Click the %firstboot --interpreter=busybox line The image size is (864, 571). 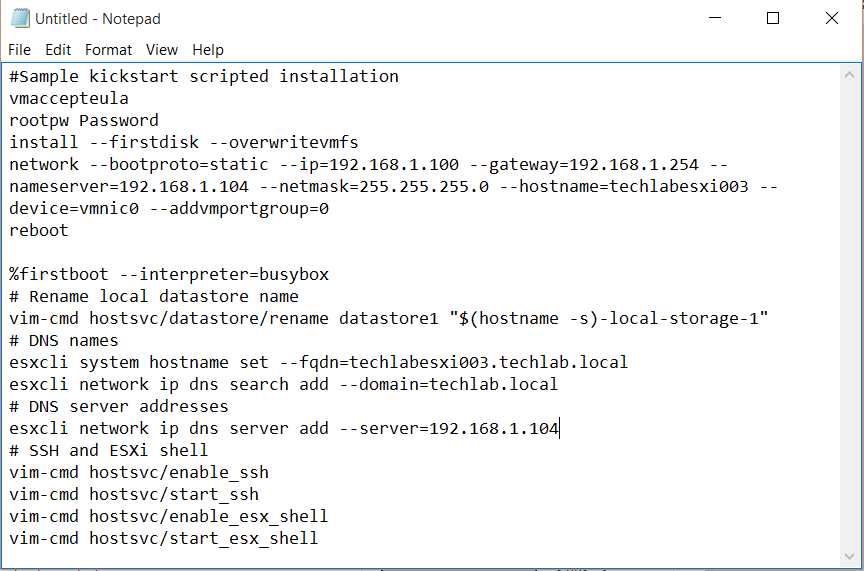pyautogui.click(x=169, y=274)
